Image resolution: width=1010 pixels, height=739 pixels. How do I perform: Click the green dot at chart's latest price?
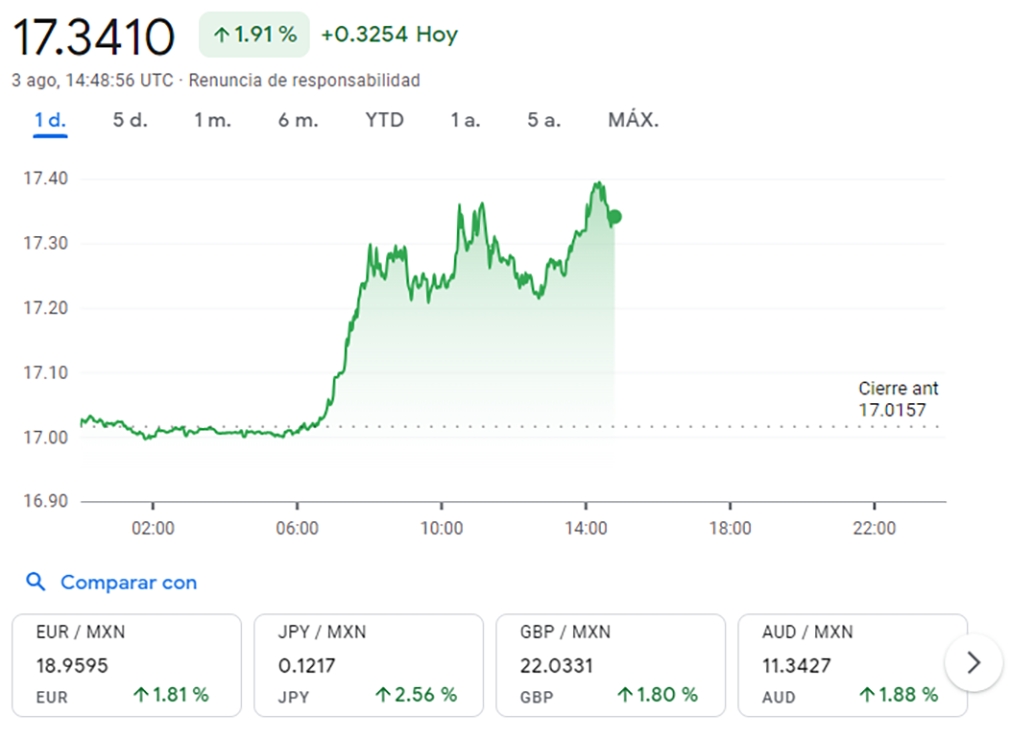point(615,216)
